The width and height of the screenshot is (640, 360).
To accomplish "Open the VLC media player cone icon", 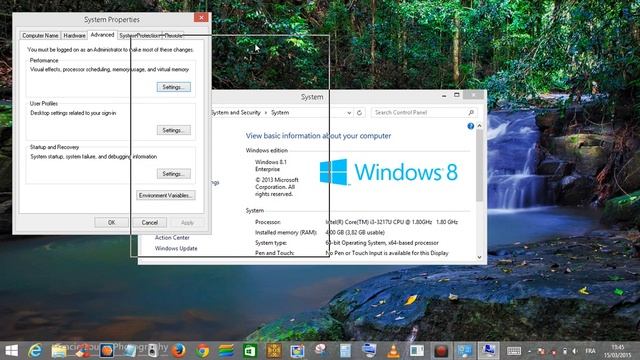I will [393, 351].
